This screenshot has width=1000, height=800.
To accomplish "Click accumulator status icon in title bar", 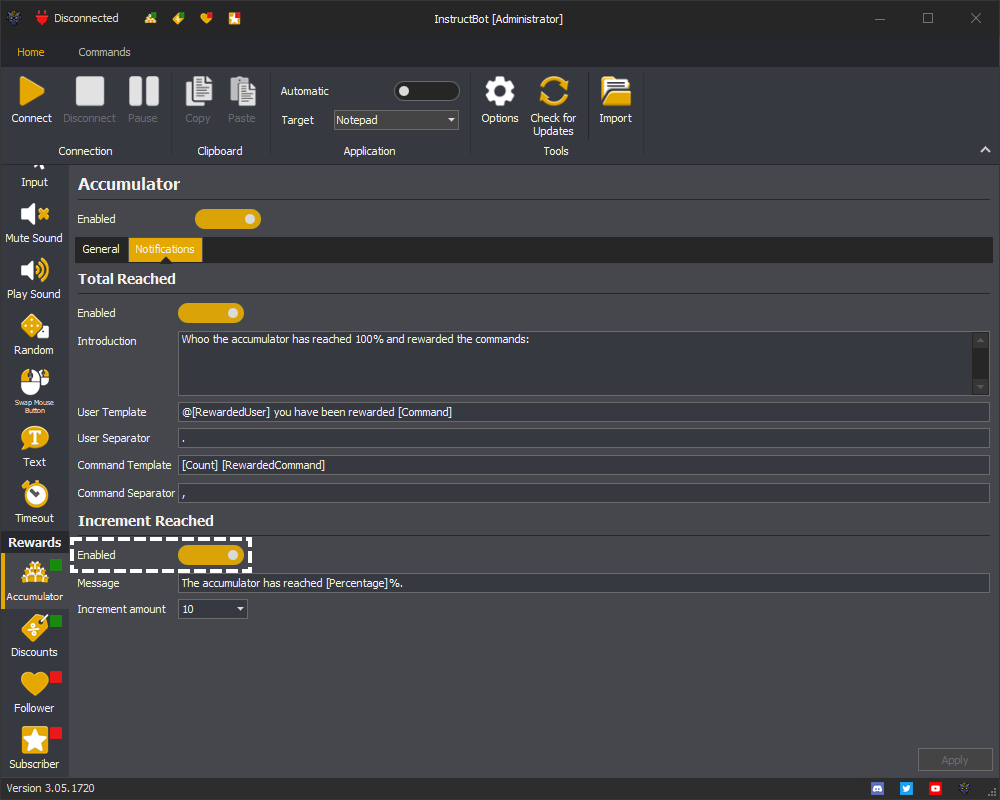I will [151, 19].
